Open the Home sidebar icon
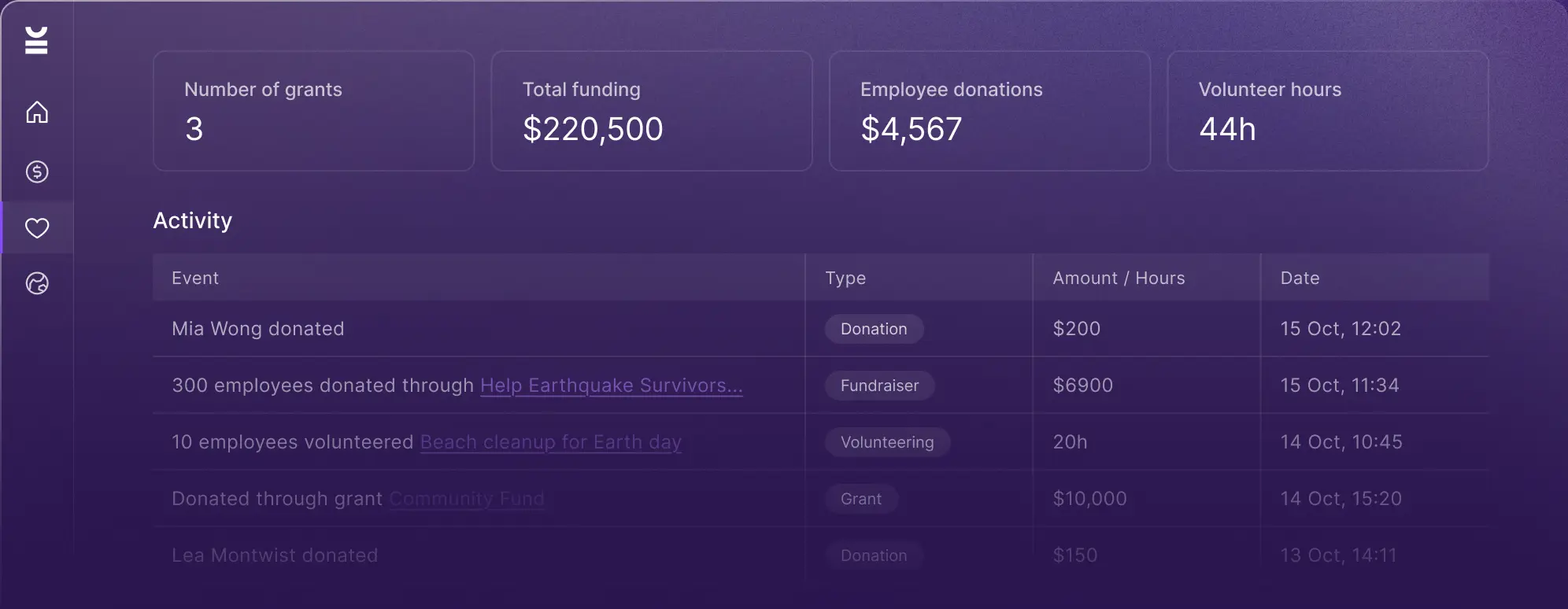Screen dimensions: 1568x609 (x=37, y=113)
